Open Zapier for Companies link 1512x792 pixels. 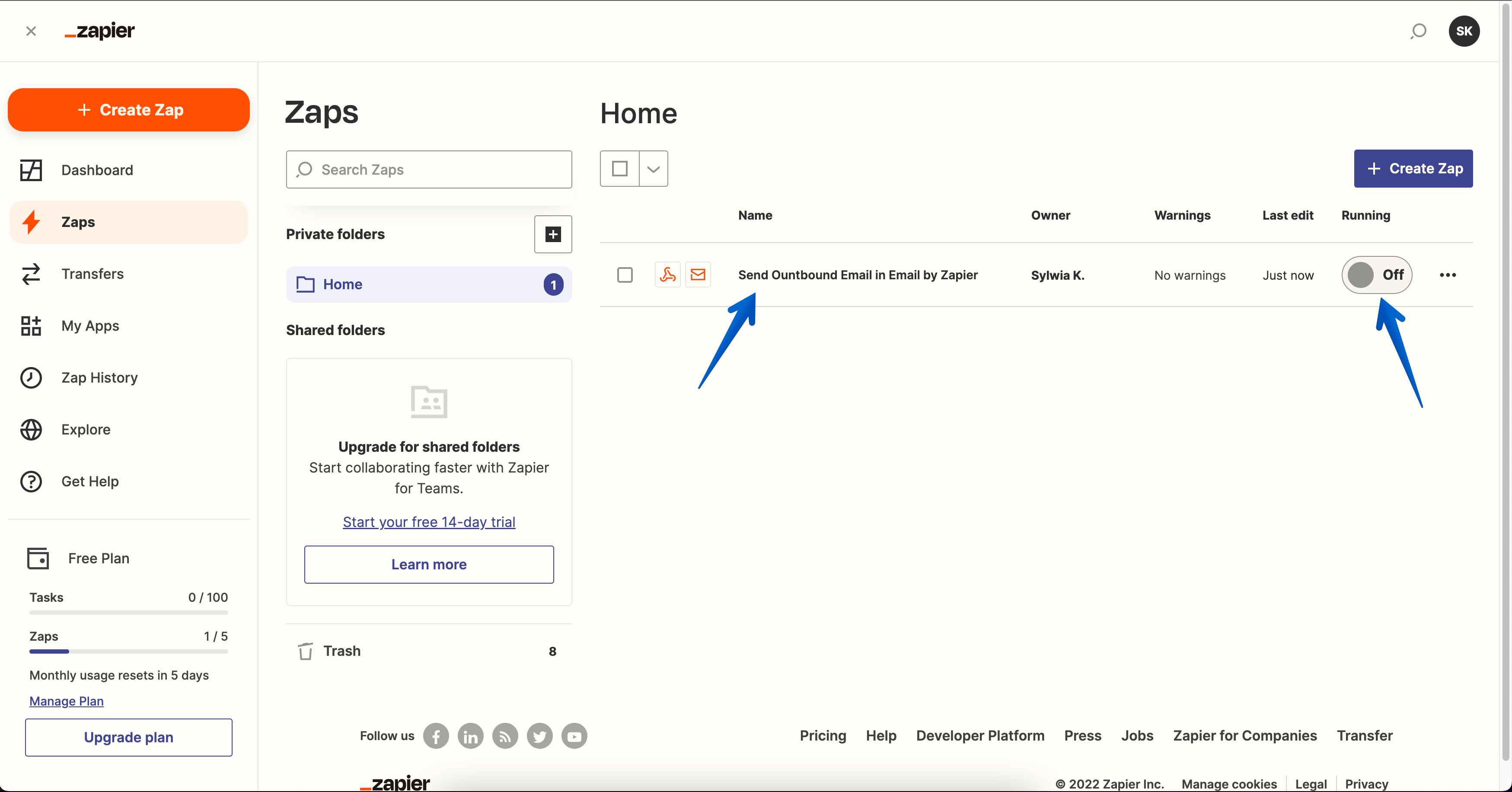(x=1245, y=736)
